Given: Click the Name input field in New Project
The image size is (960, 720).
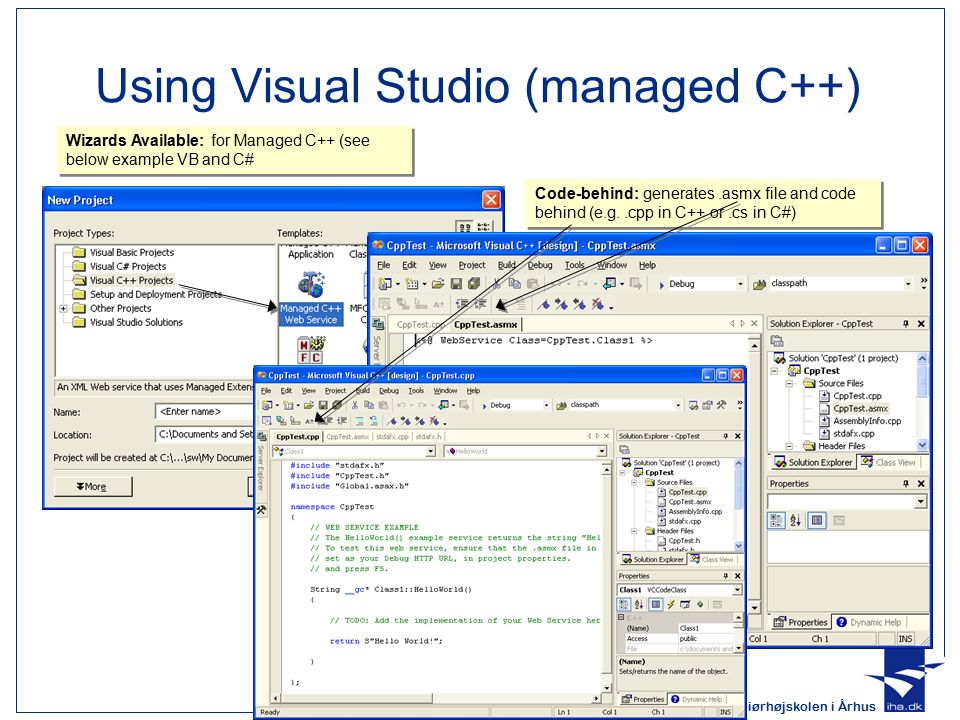Looking at the screenshot, I should click(x=205, y=411).
